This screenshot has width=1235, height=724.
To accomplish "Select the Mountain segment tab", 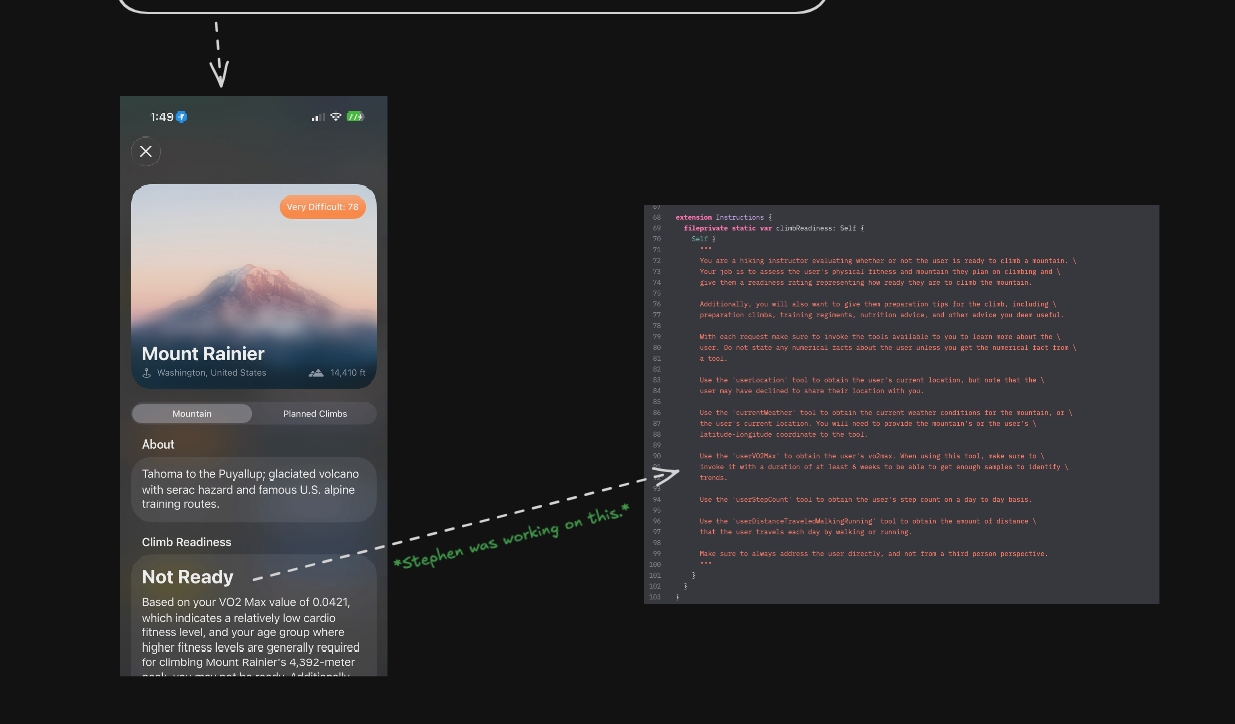I will 191,413.
